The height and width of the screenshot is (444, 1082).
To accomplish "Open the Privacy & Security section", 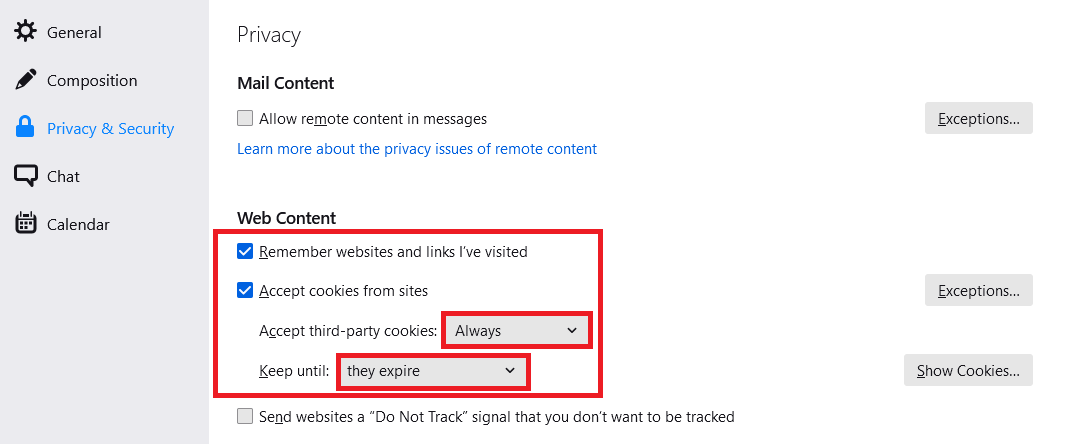I will [x=110, y=128].
